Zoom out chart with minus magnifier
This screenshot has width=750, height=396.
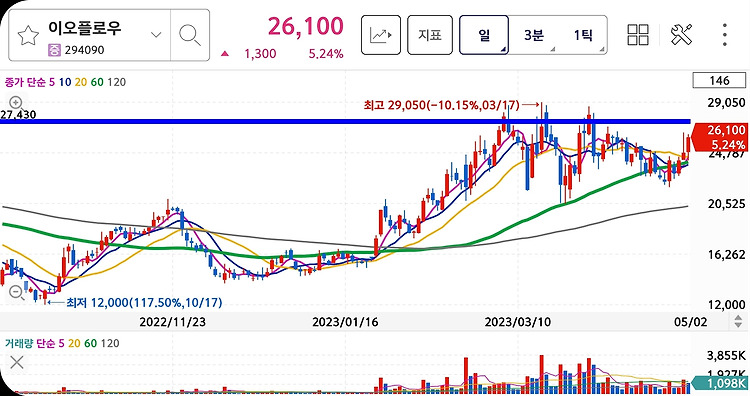(17, 292)
